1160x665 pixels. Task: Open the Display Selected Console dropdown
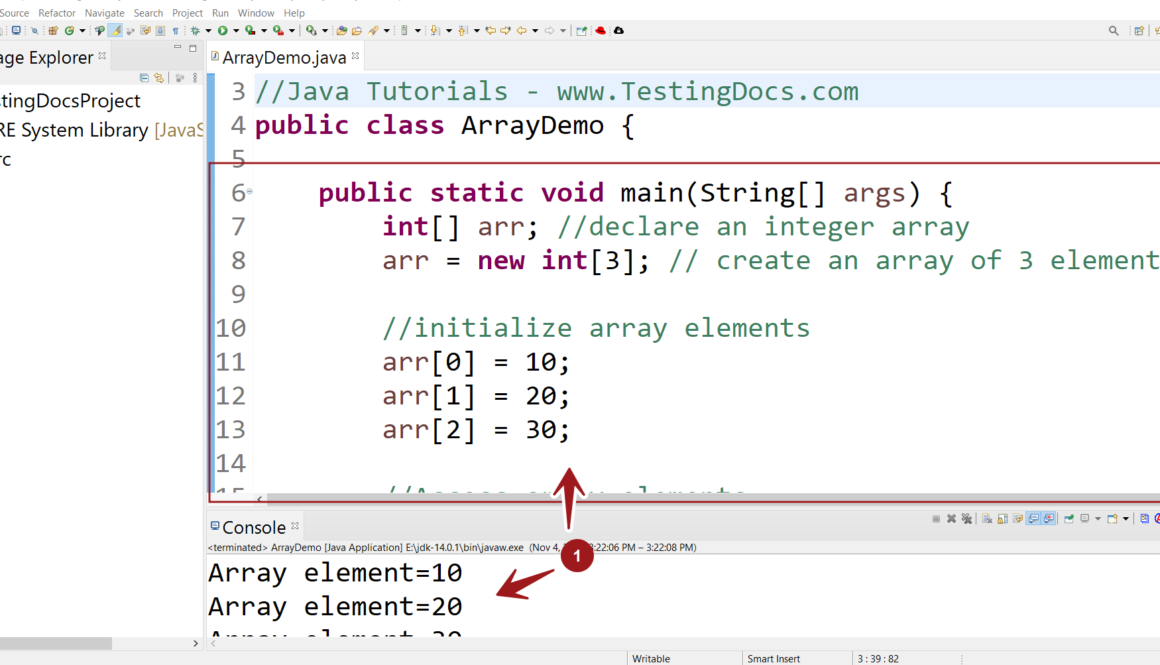(x=1097, y=519)
